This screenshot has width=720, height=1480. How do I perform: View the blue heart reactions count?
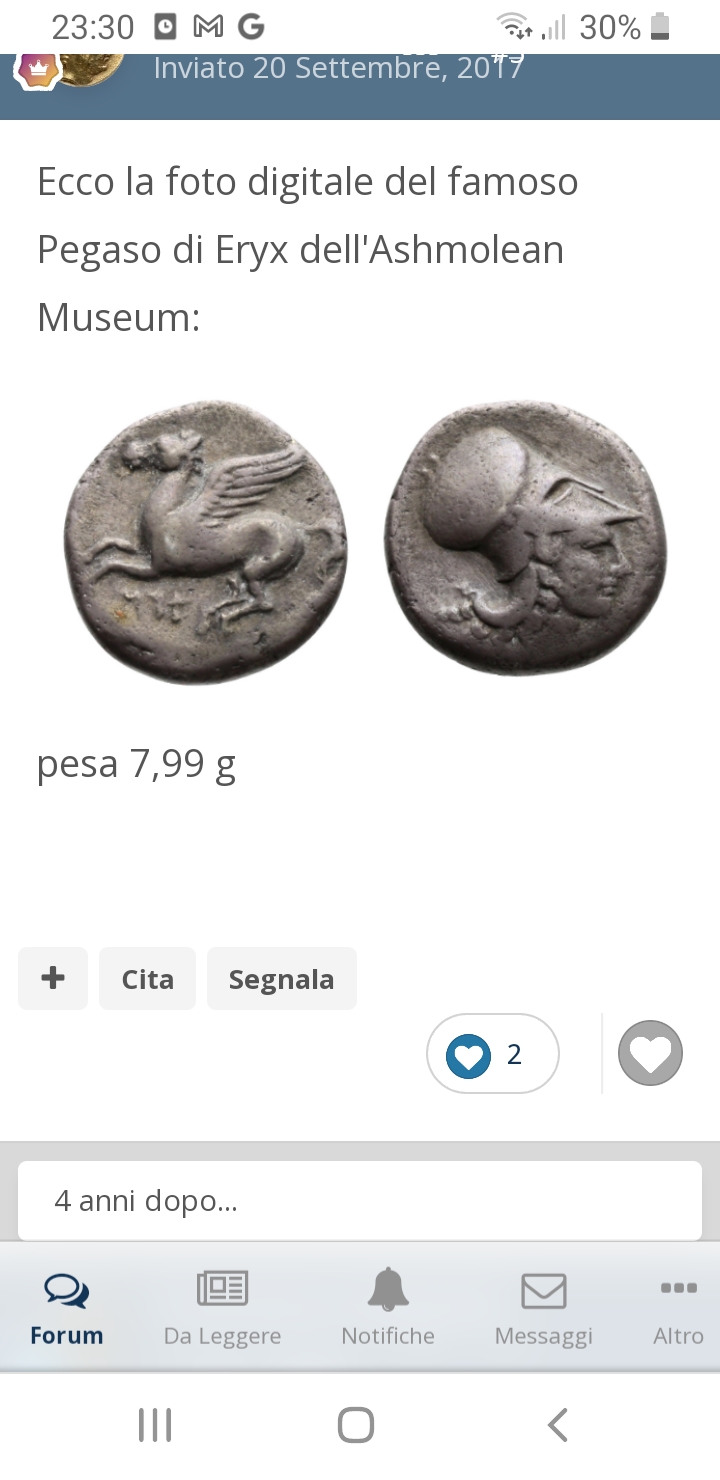(x=493, y=1054)
